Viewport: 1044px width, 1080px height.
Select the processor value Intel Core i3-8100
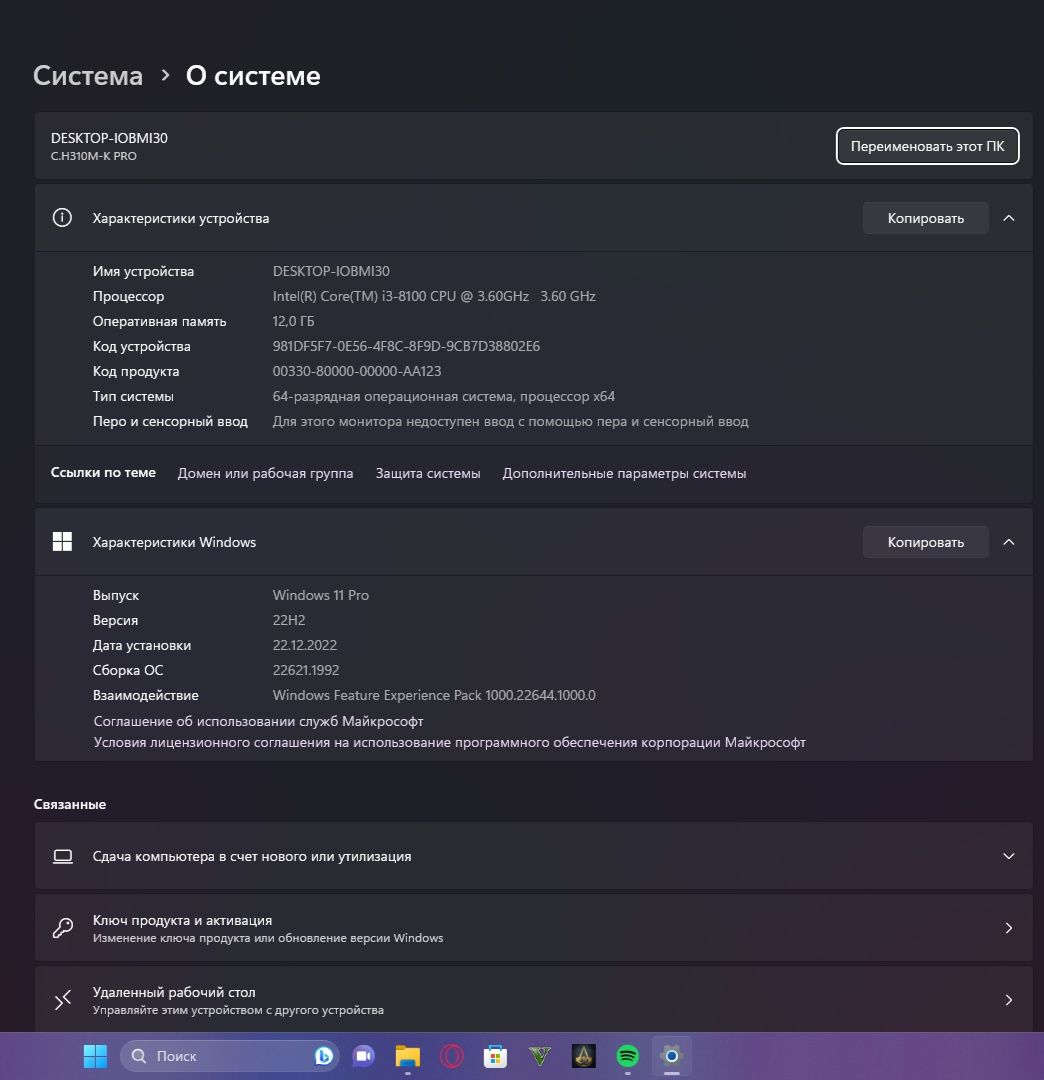(434, 296)
